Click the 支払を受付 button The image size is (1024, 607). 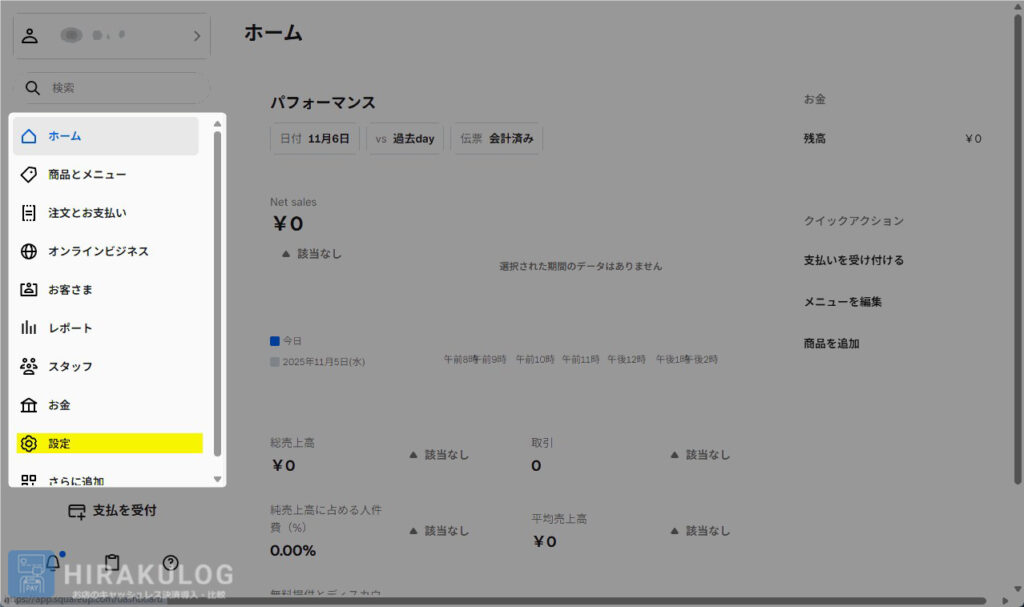tap(112, 511)
